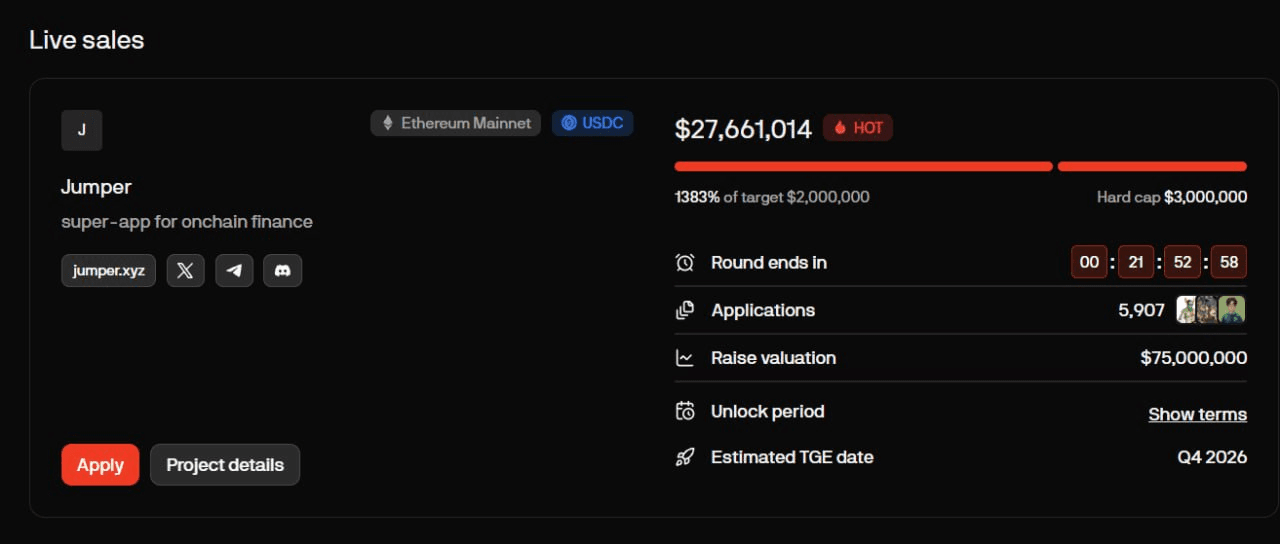
Task: Click the 1383% of target text
Action: coord(772,197)
